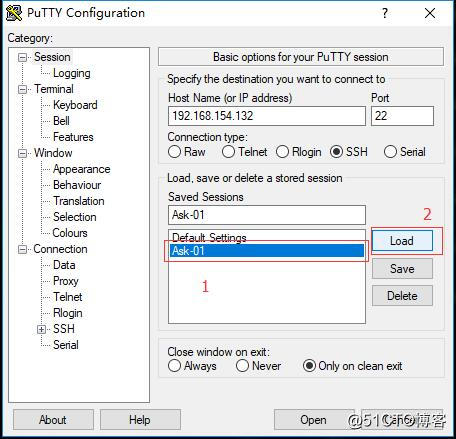Open the Telnet category in tree
456x439 pixels.
click(68, 297)
